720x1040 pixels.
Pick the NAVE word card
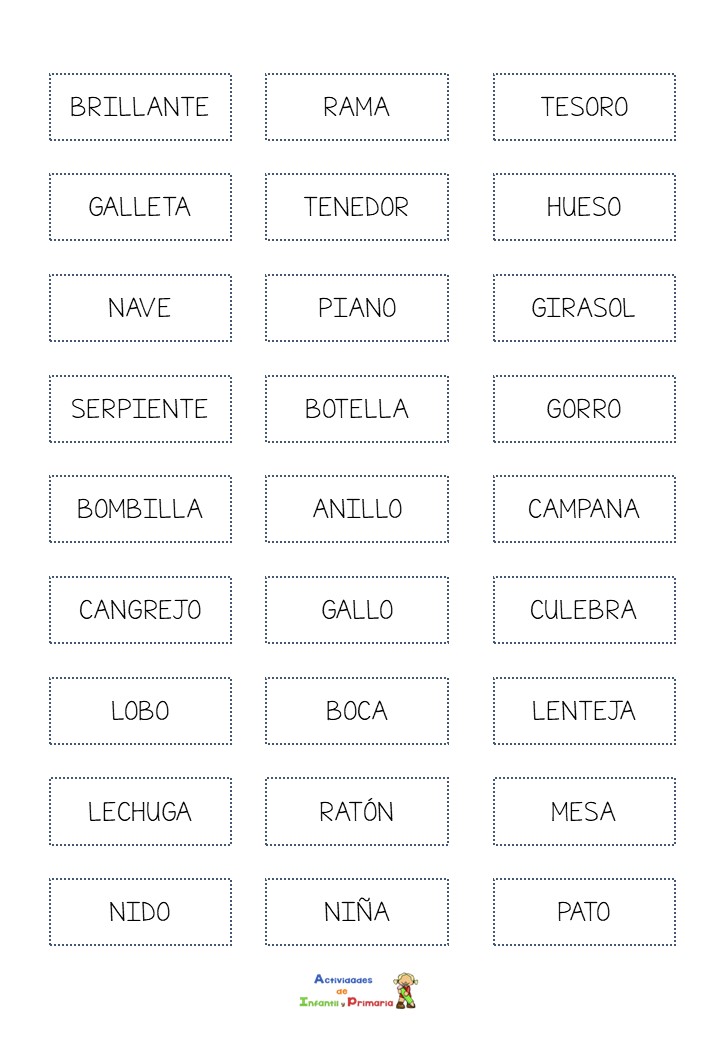tap(141, 308)
